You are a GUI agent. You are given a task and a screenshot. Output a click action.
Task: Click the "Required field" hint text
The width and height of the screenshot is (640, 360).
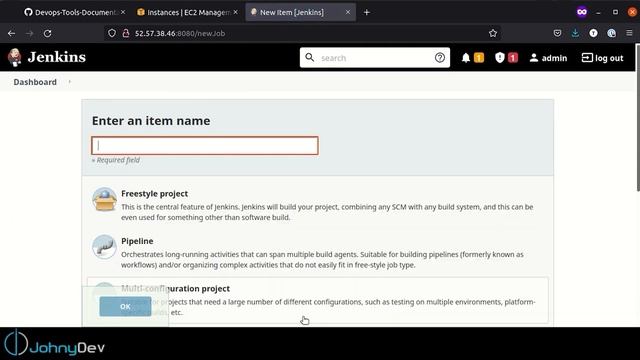pyautogui.click(x=116, y=160)
